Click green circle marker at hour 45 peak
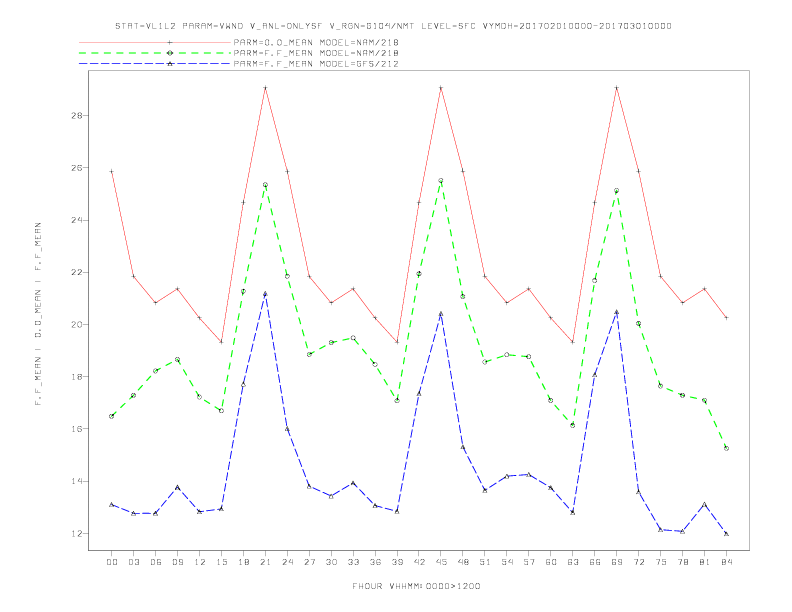Screen dimensions: 792x612 tap(441, 180)
